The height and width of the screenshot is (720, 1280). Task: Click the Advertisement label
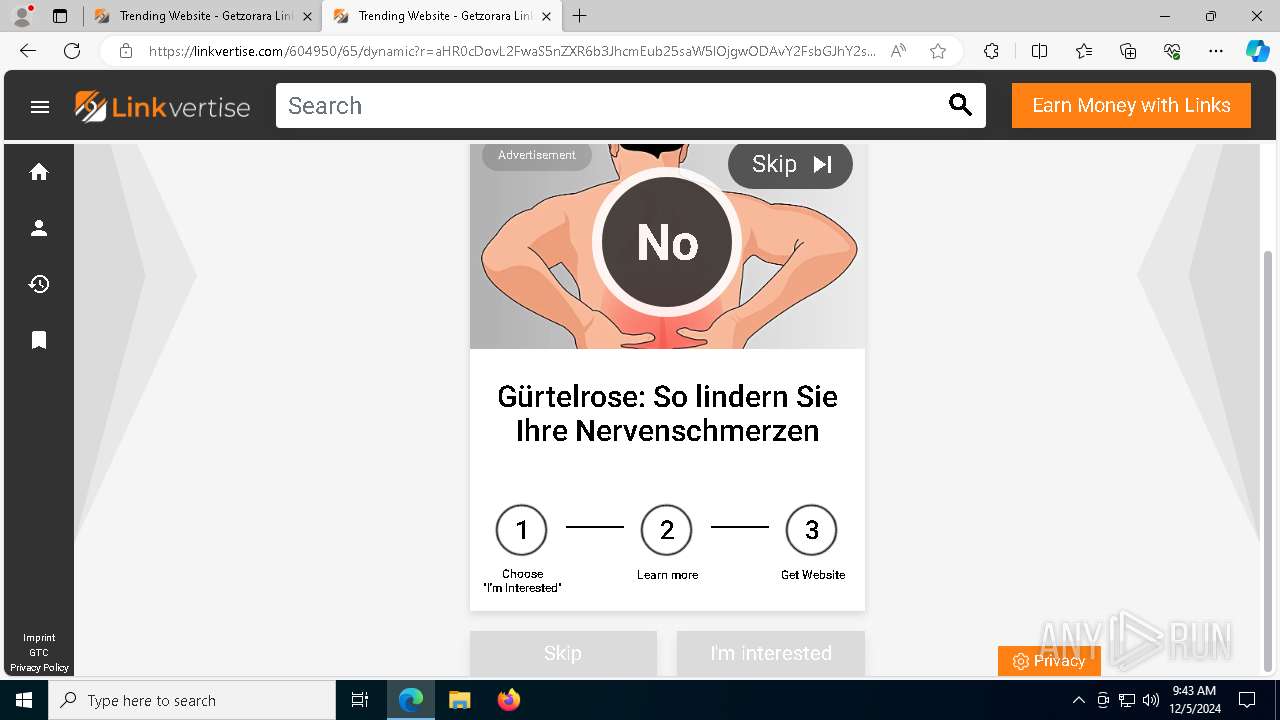click(x=537, y=155)
